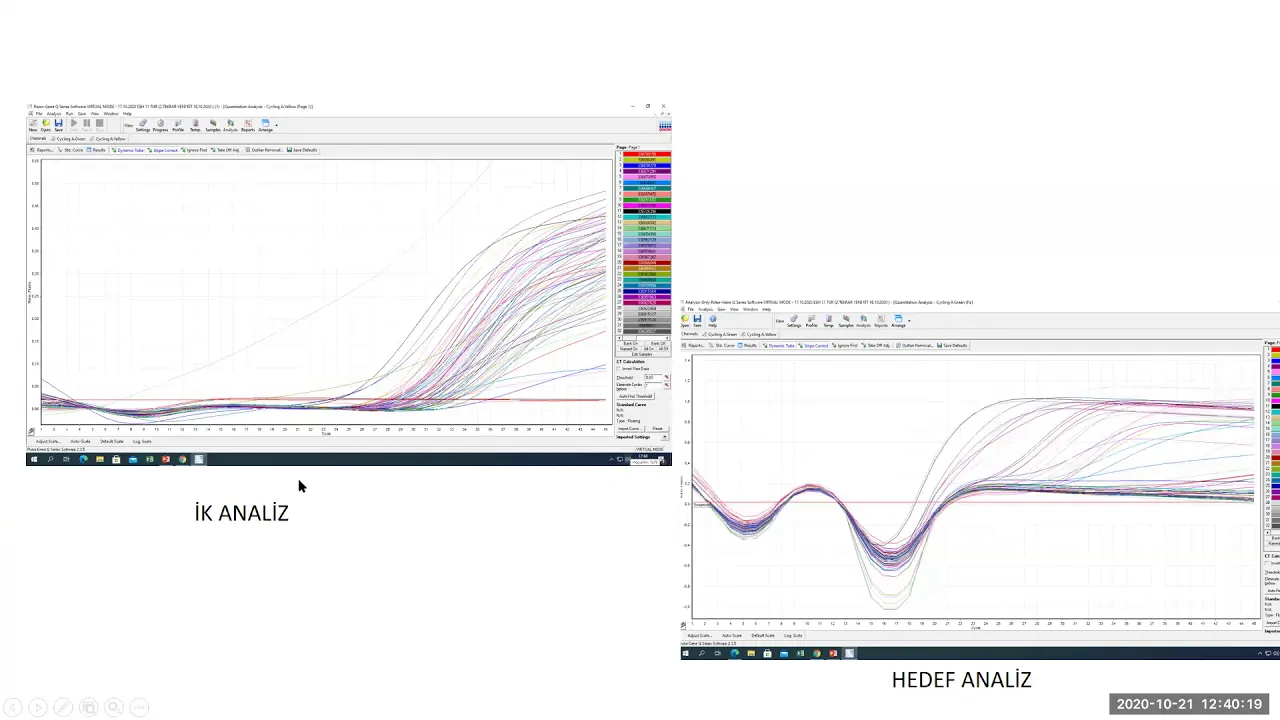The height and width of the screenshot is (720, 1280).
Task: Click Outlier Removal in IK ANALIZ window
Action: pos(264,150)
